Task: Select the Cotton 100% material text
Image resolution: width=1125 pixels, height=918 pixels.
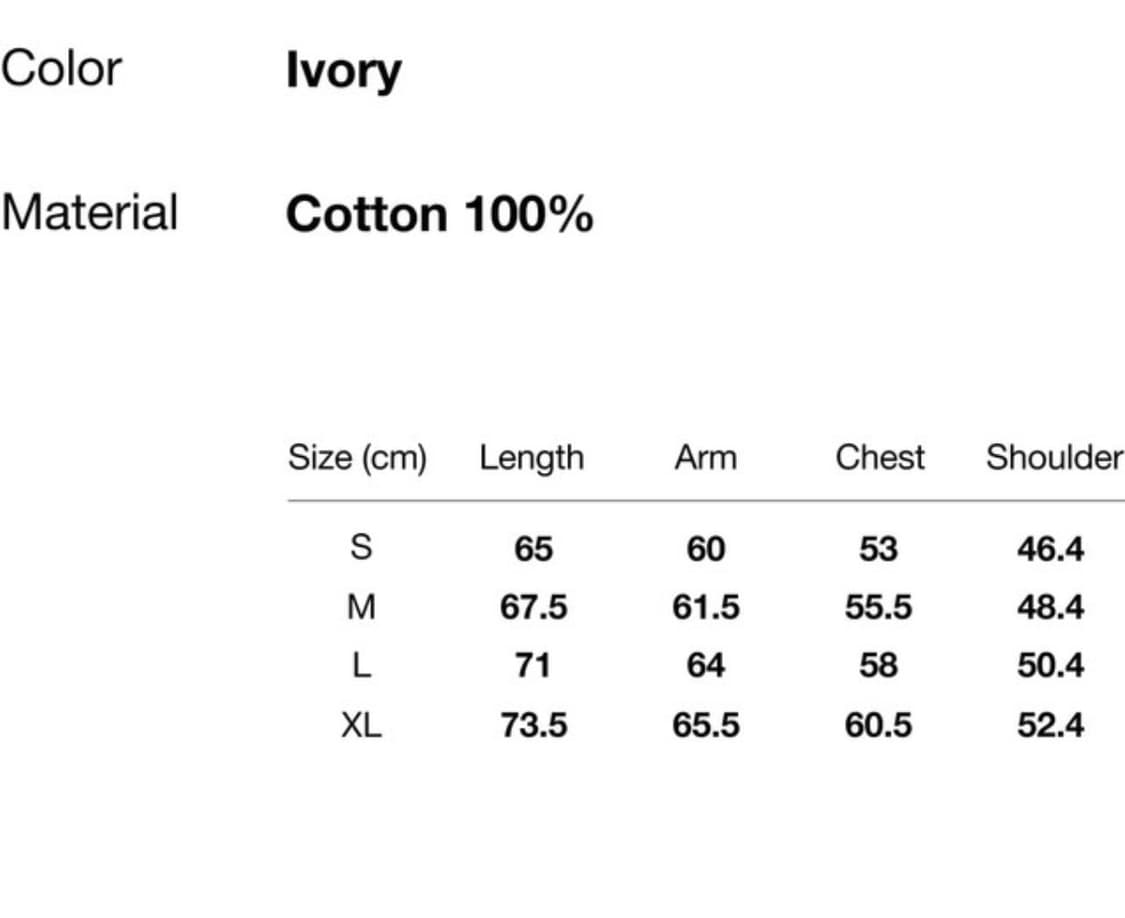Action: [439, 215]
